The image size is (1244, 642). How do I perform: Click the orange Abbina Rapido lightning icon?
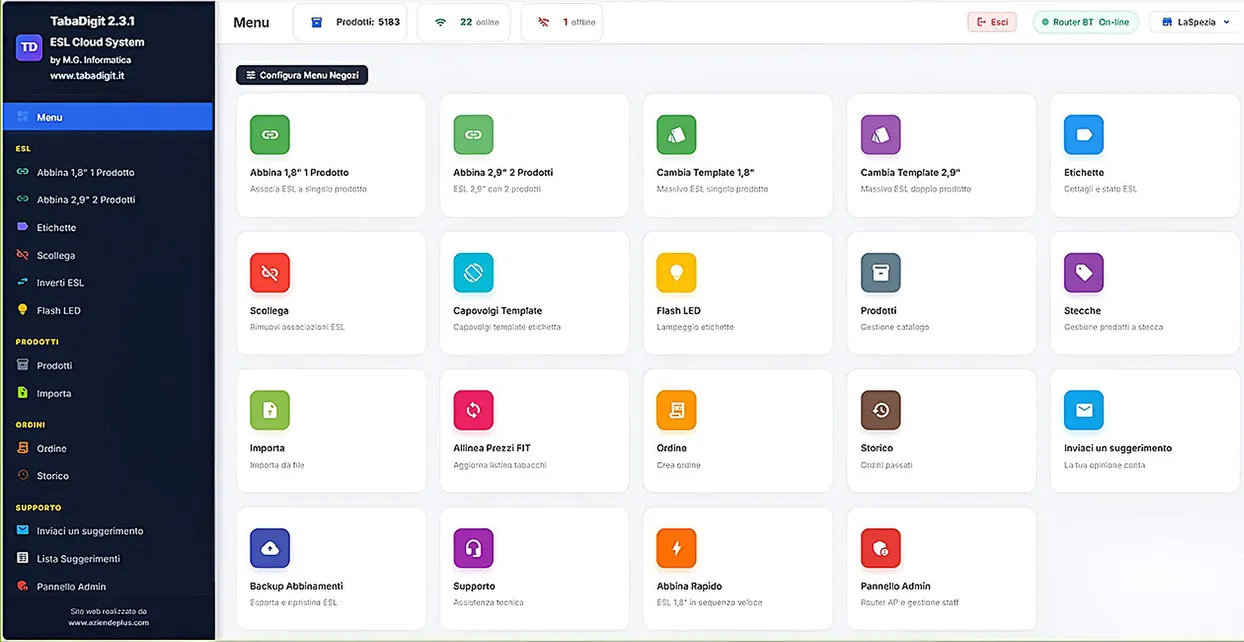click(677, 548)
